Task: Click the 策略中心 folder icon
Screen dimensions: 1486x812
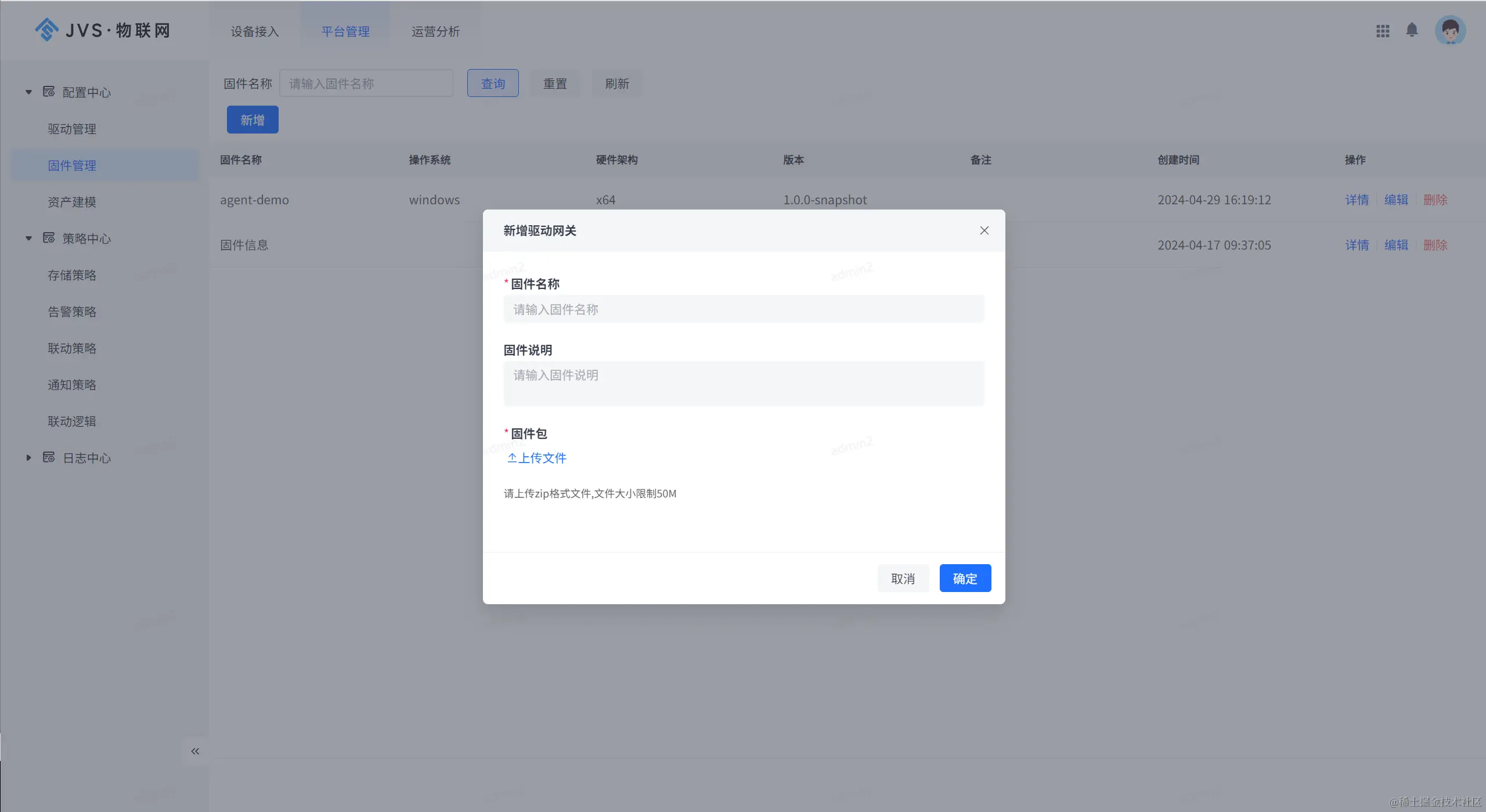Action: point(49,238)
